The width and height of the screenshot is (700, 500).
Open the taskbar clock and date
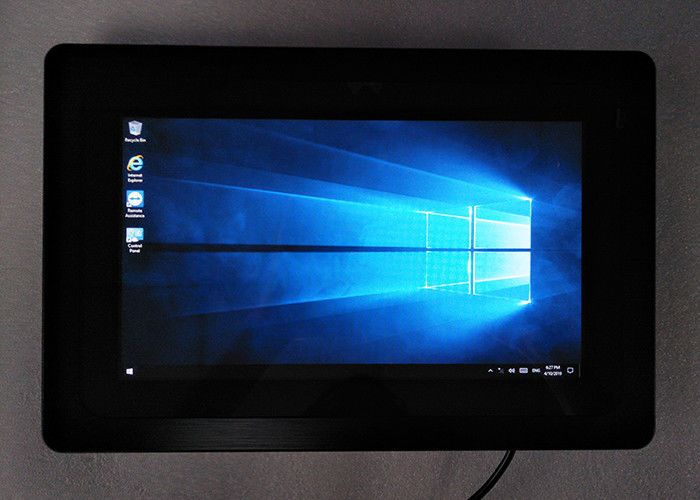[x=553, y=371]
